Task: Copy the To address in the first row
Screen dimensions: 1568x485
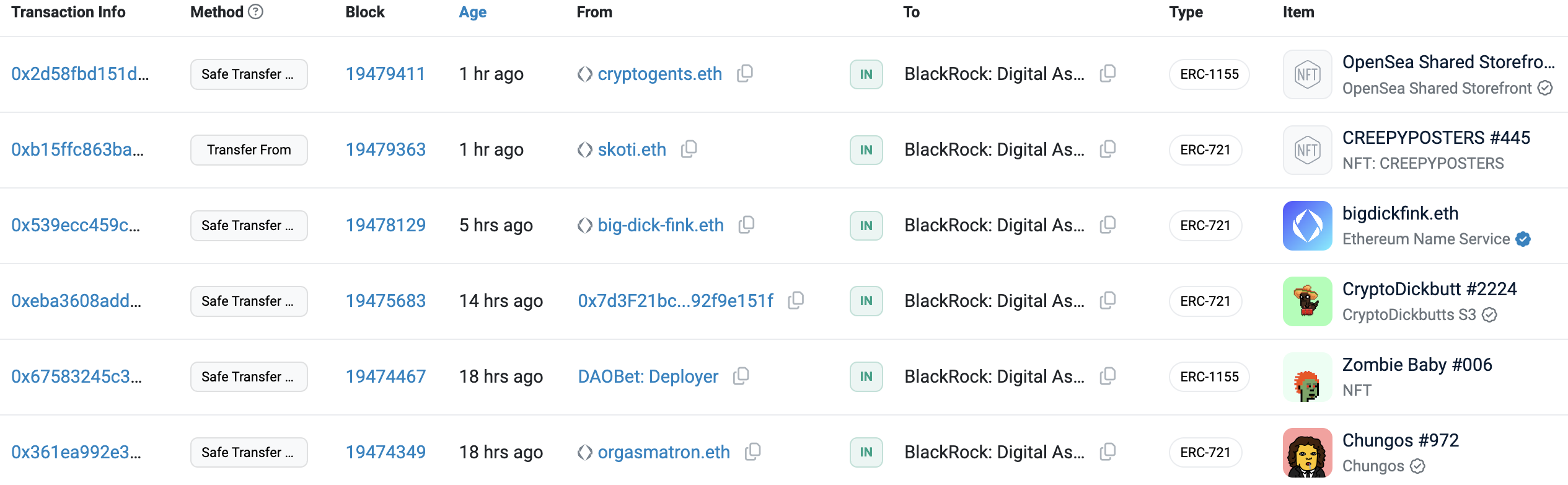Action: click(1108, 73)
